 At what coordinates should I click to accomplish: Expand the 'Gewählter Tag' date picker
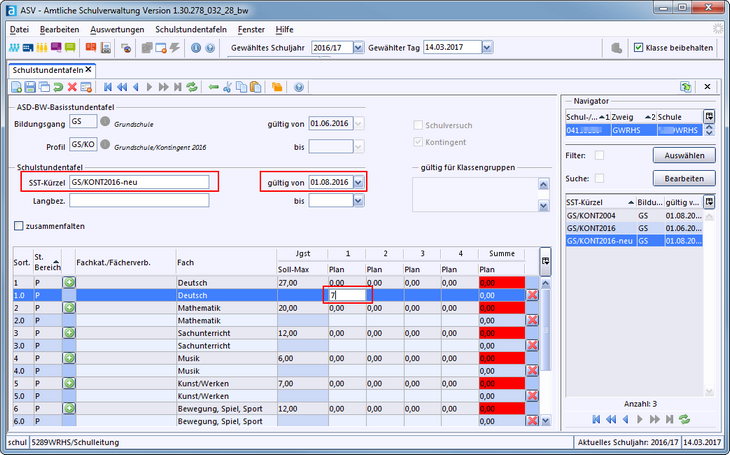coord(486,47)
